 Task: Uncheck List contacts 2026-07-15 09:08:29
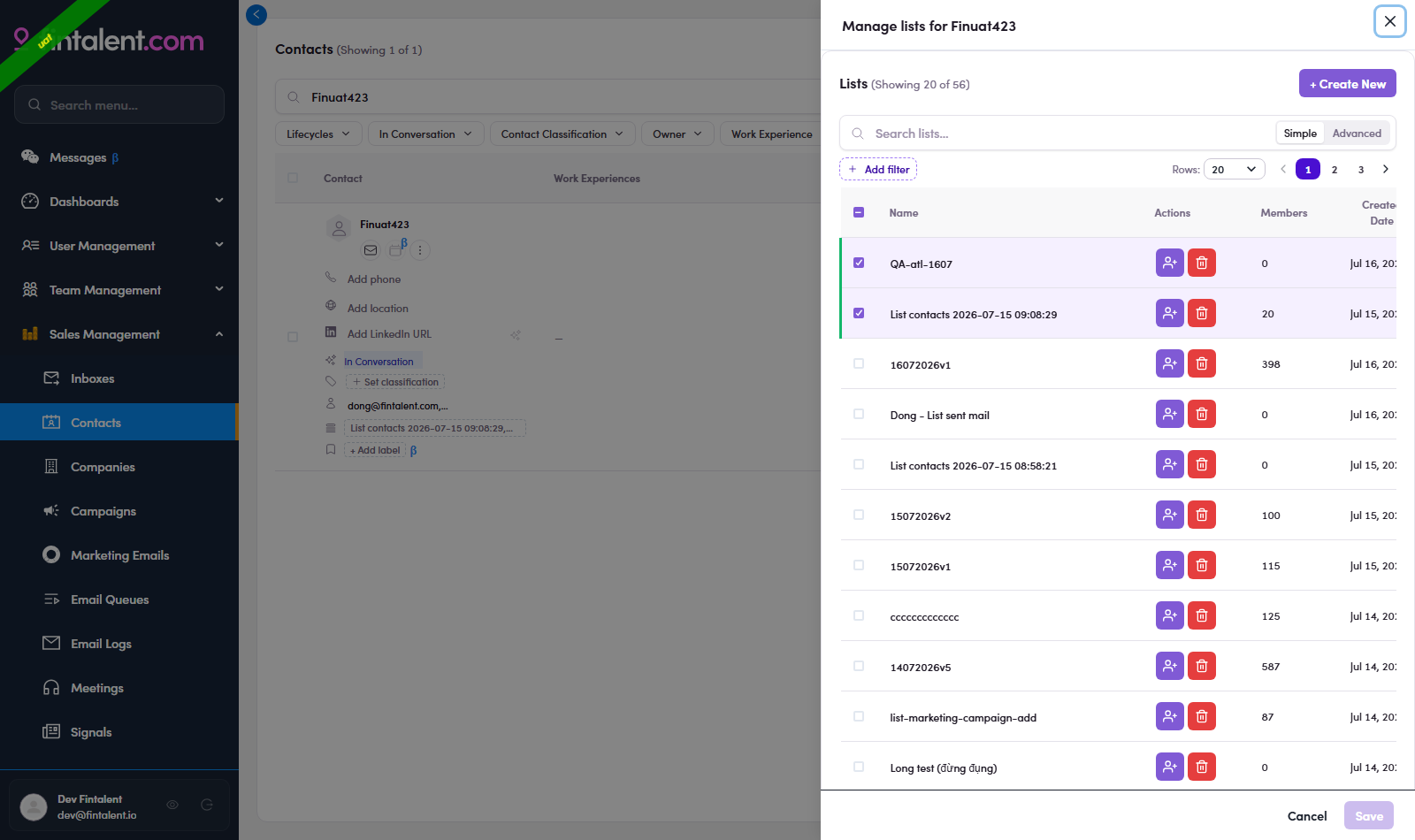[x=859, y=313]
